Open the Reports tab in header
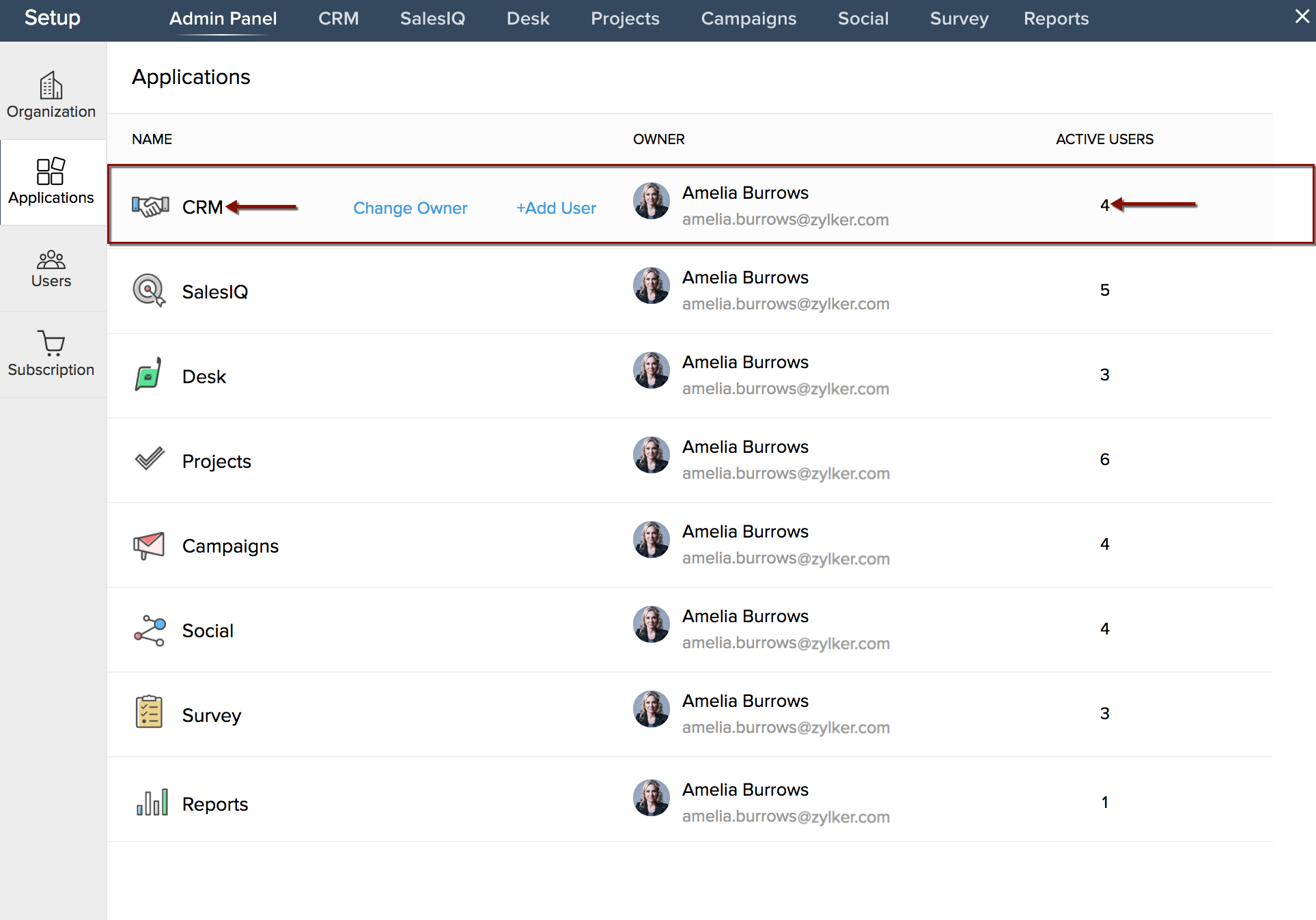Viewport: 1316px width, 920px height. pyautogui.click(x=1056, y=18)
